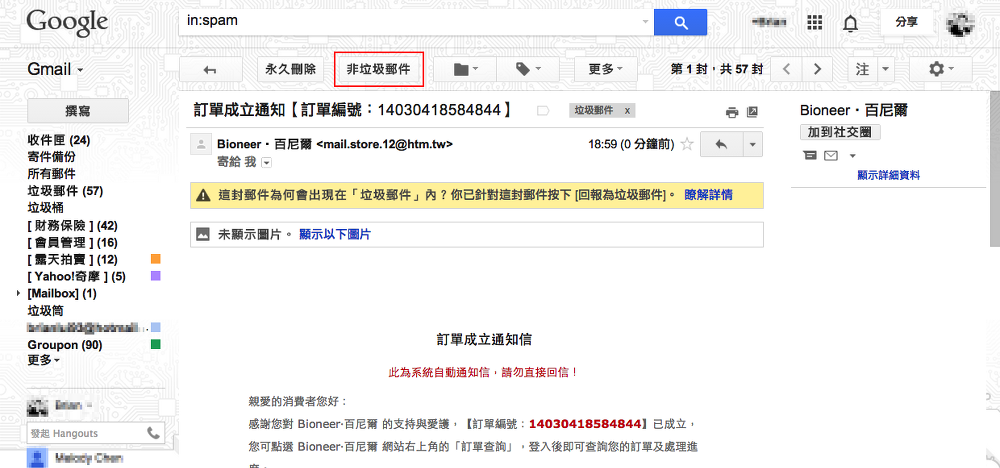
Task: Click the 瞭解詳情 link
Action: pos(708,195)
